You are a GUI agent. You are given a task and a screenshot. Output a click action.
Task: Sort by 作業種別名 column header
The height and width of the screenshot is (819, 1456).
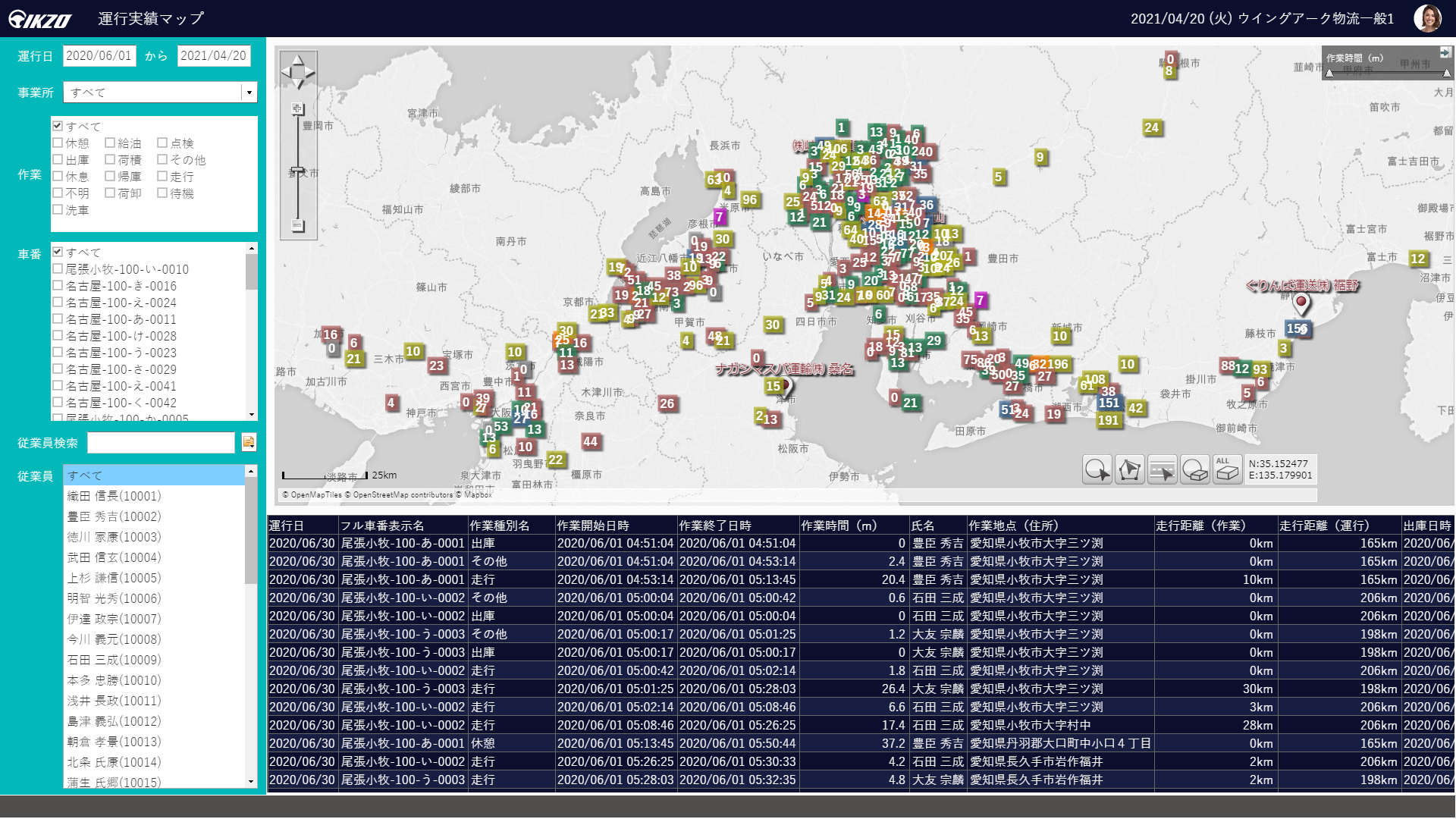(x=510, y=526)
